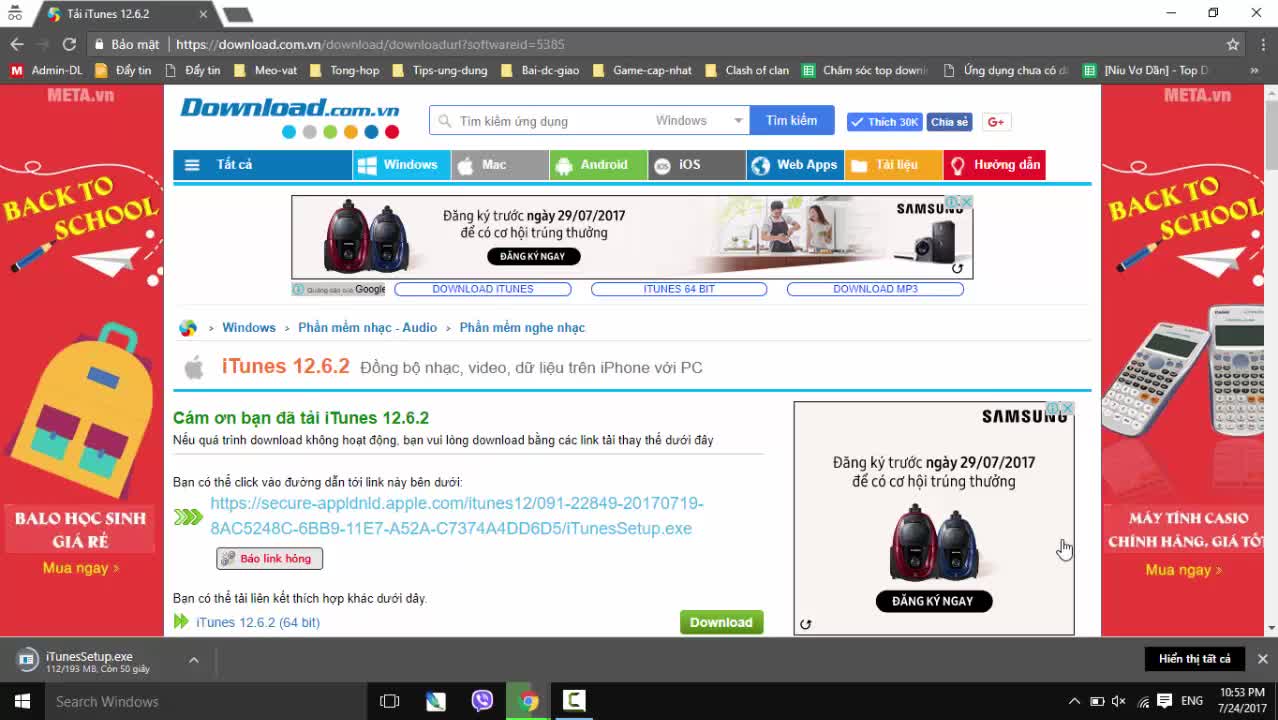Screen dimensions: 1278x720
Task: Click the Chrome taskbar icon
Action: [529, 701]
